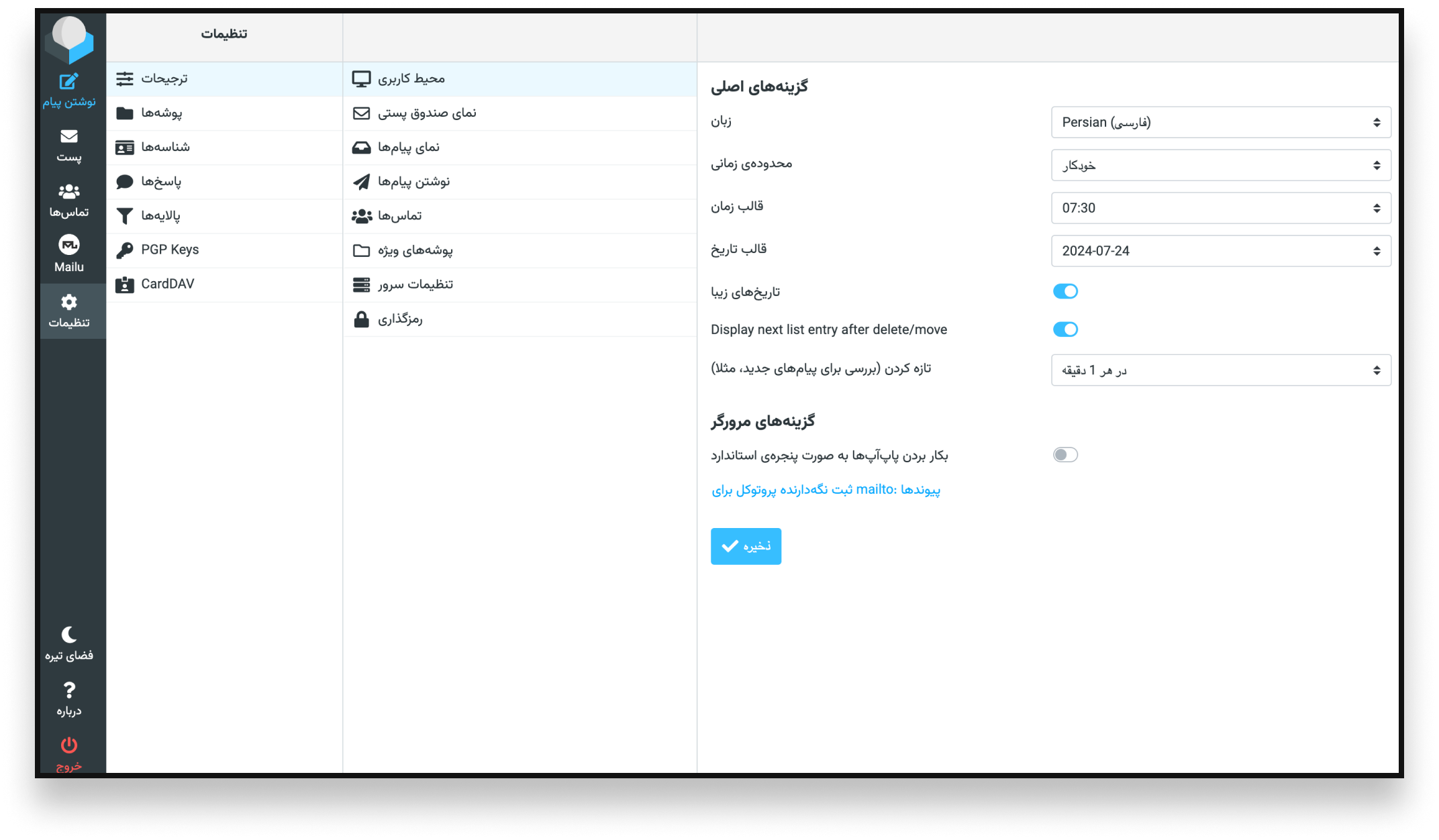This screenshot has width=1439, height=840.
Task: Click the red logout power icon
Action: click(x=68, y=745)
